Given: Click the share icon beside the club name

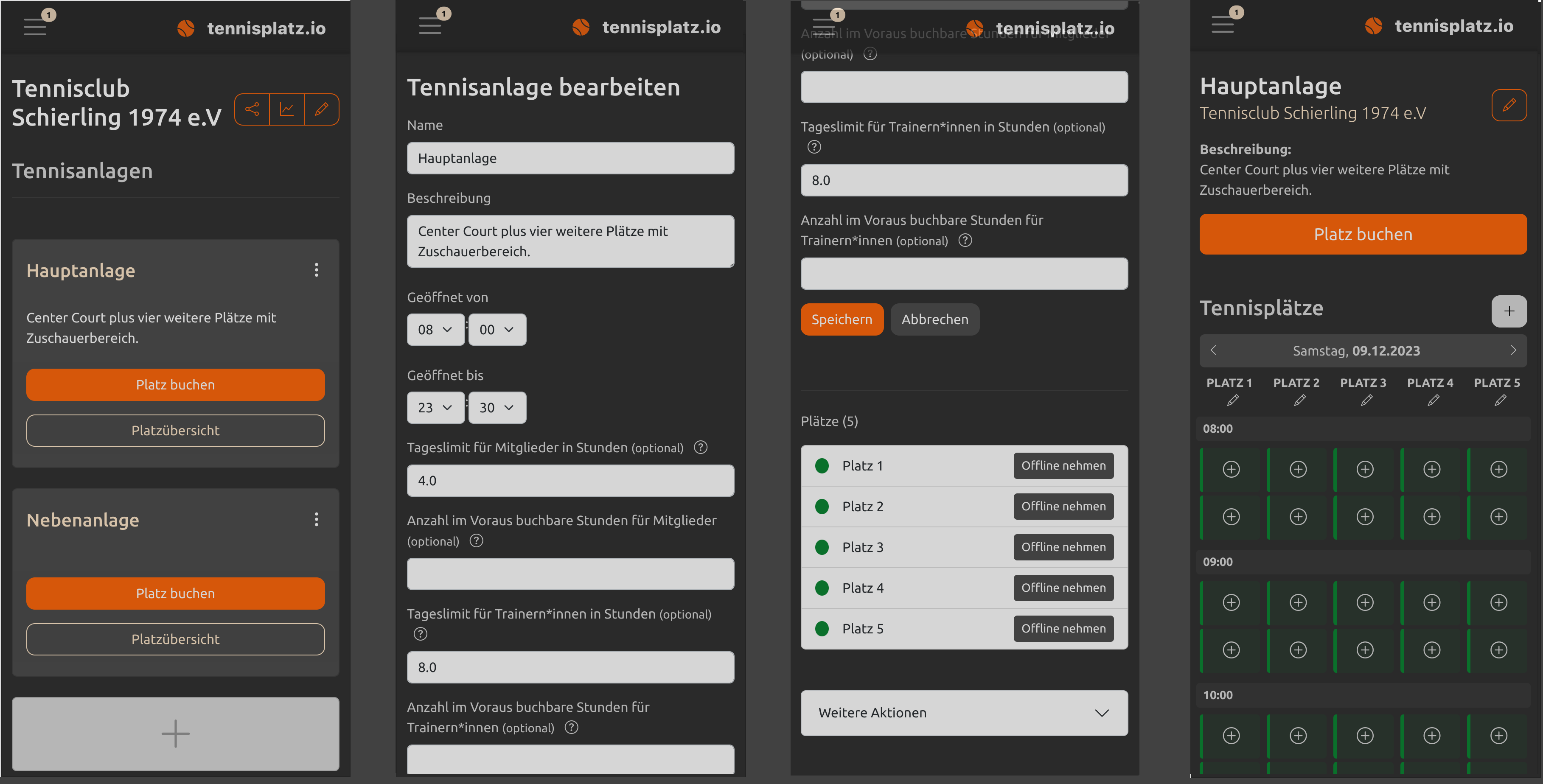Looking at the screenshot, I should click(x=252, y=109).
